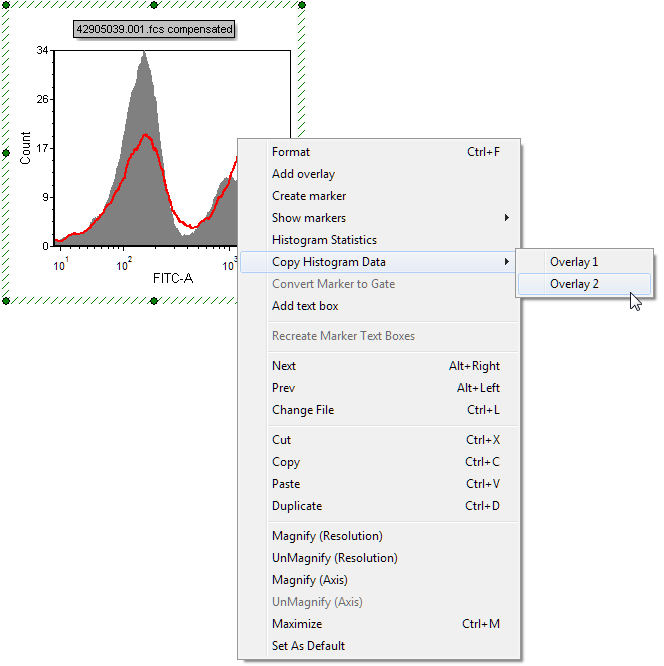Screen dimensions: 664x666
Task: Go to Next file entry
Action: click(284, 366)
